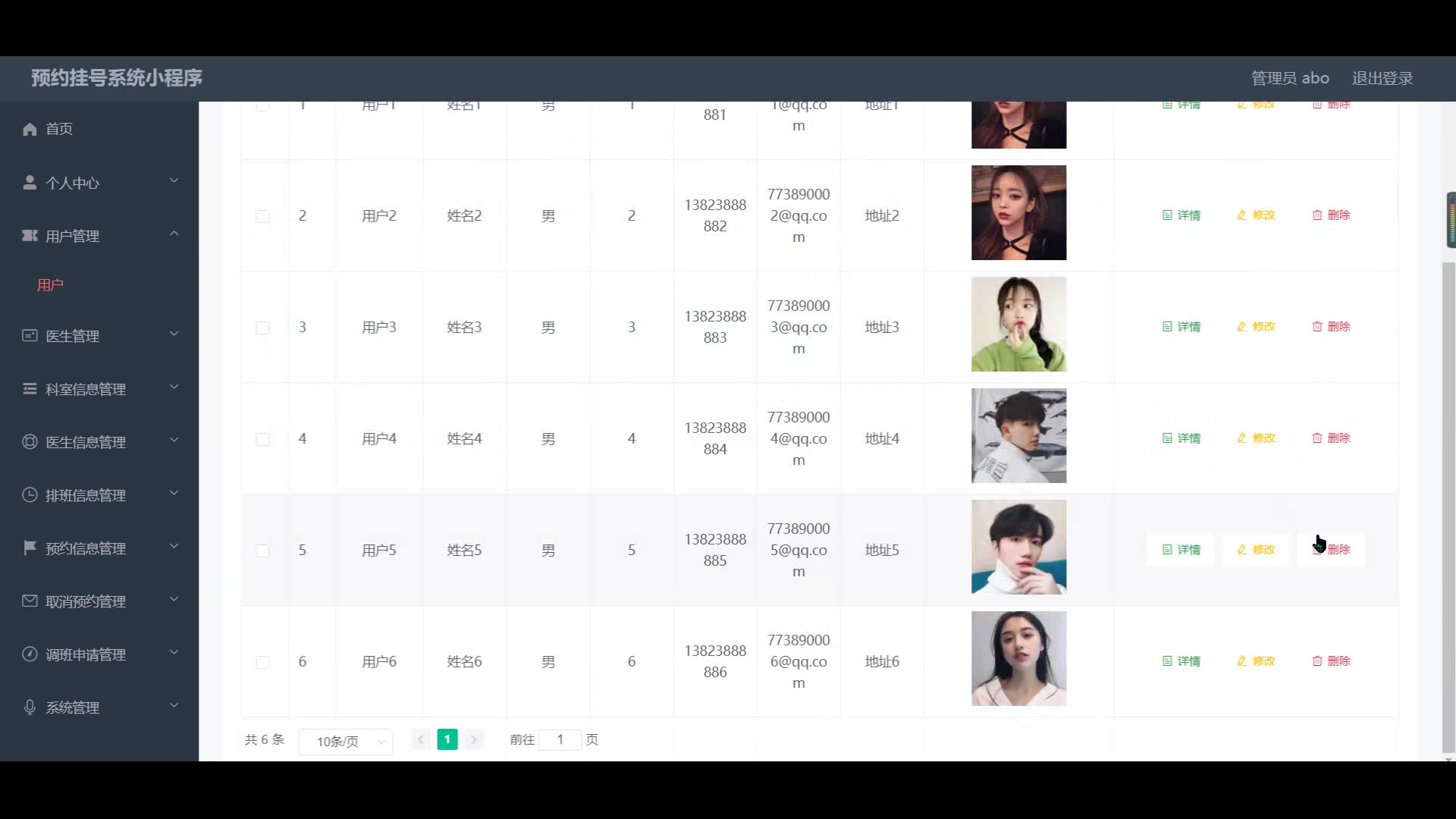Click 退出登录 to log out
The image size is (1456, 819).
tap(1382, 78)
